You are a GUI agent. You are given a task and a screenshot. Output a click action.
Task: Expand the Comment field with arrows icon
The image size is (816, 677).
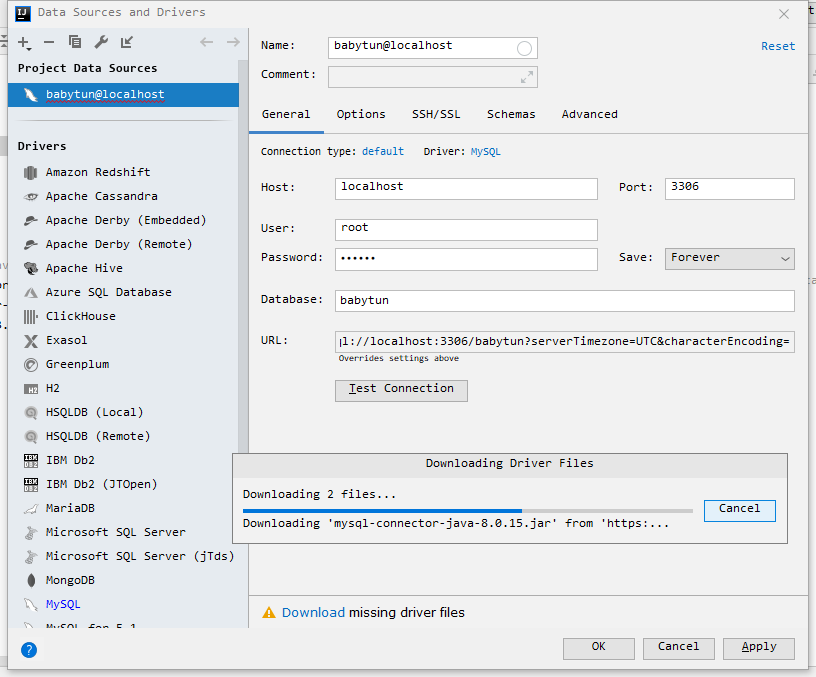pyautogui.click(x=527, y=77)
